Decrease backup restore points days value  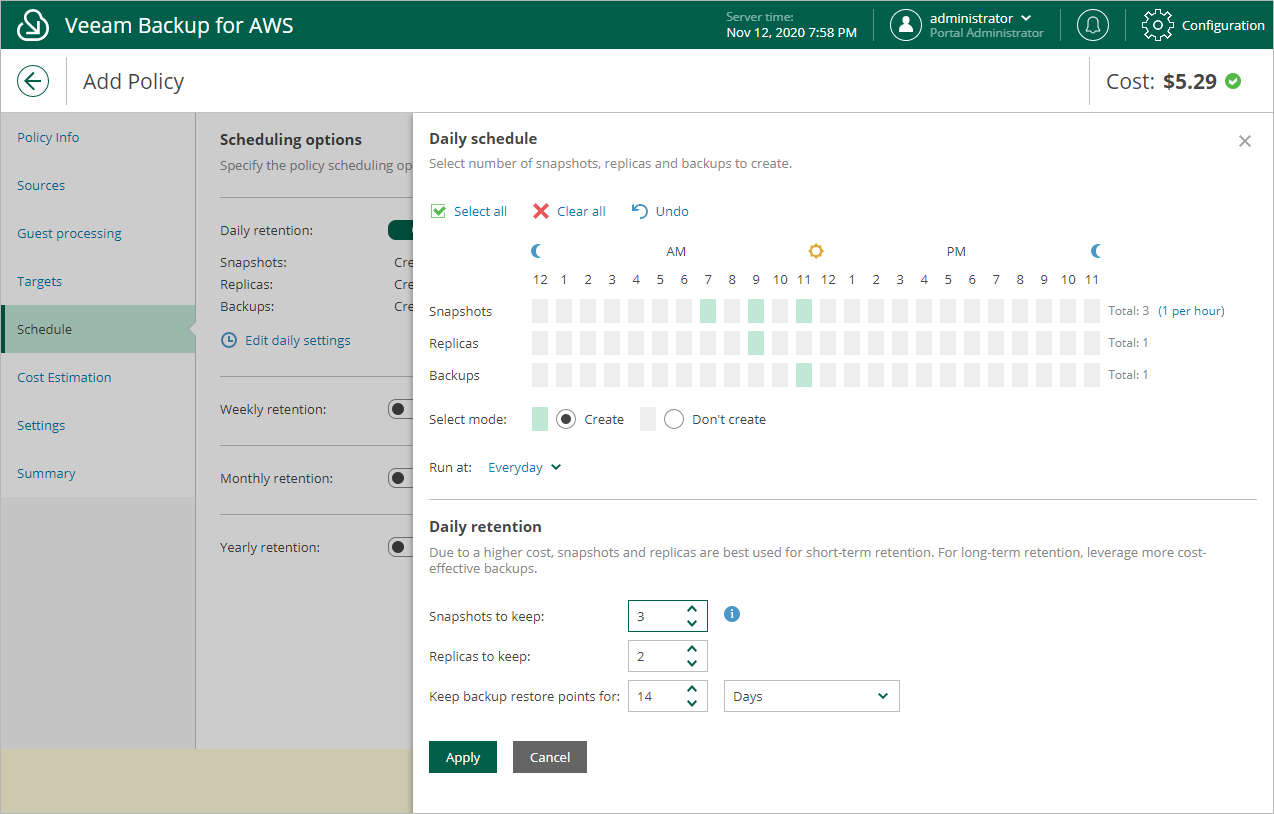[692, 703]
